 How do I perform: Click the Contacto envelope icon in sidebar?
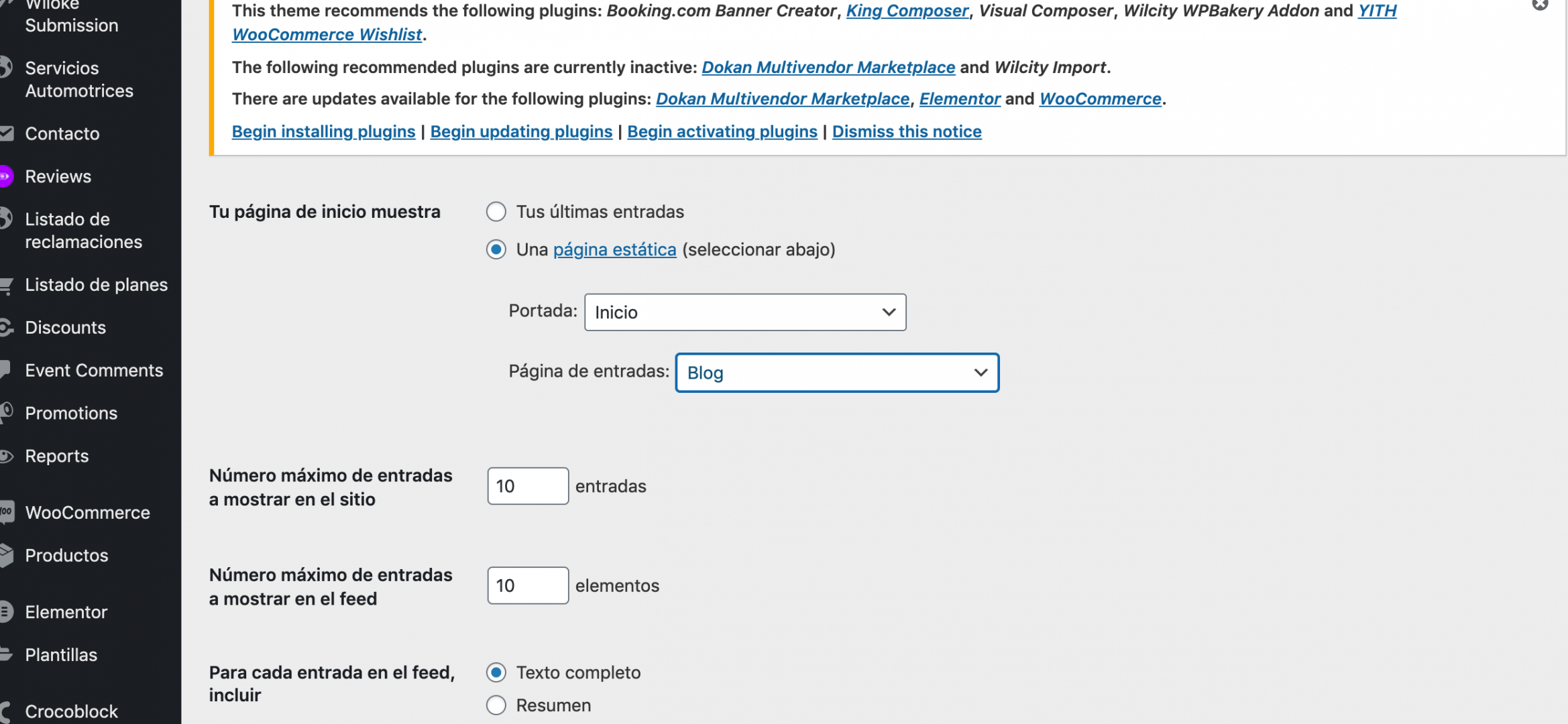[6, 133]
